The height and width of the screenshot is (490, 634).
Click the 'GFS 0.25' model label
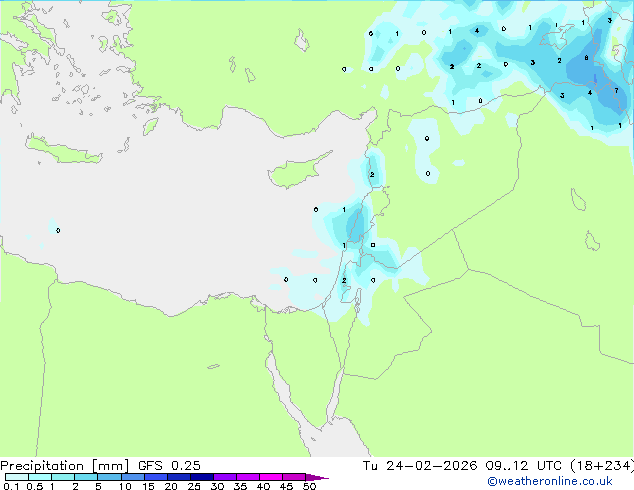(x=169, y=466)
